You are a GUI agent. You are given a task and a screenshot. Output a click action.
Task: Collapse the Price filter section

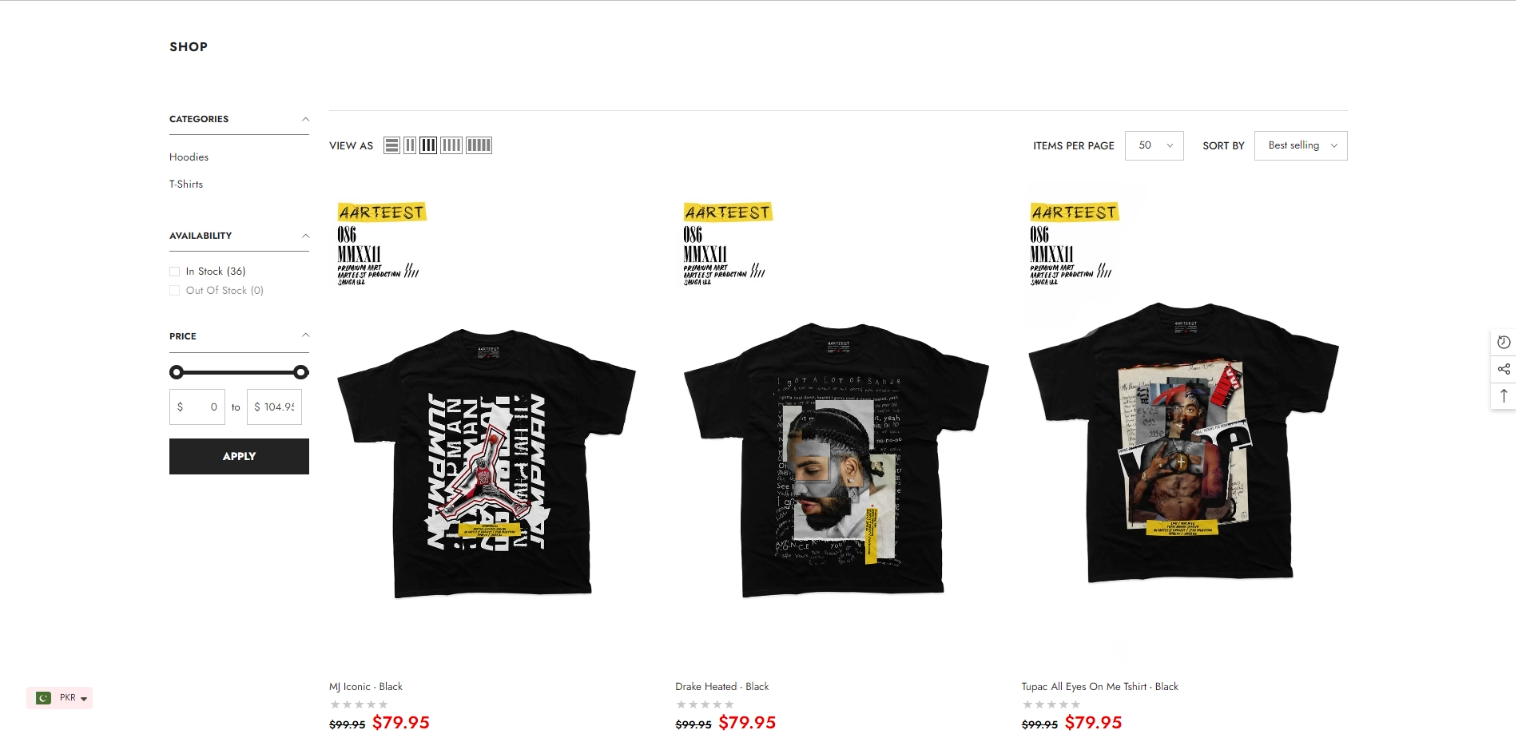click(x=305, y=335)
